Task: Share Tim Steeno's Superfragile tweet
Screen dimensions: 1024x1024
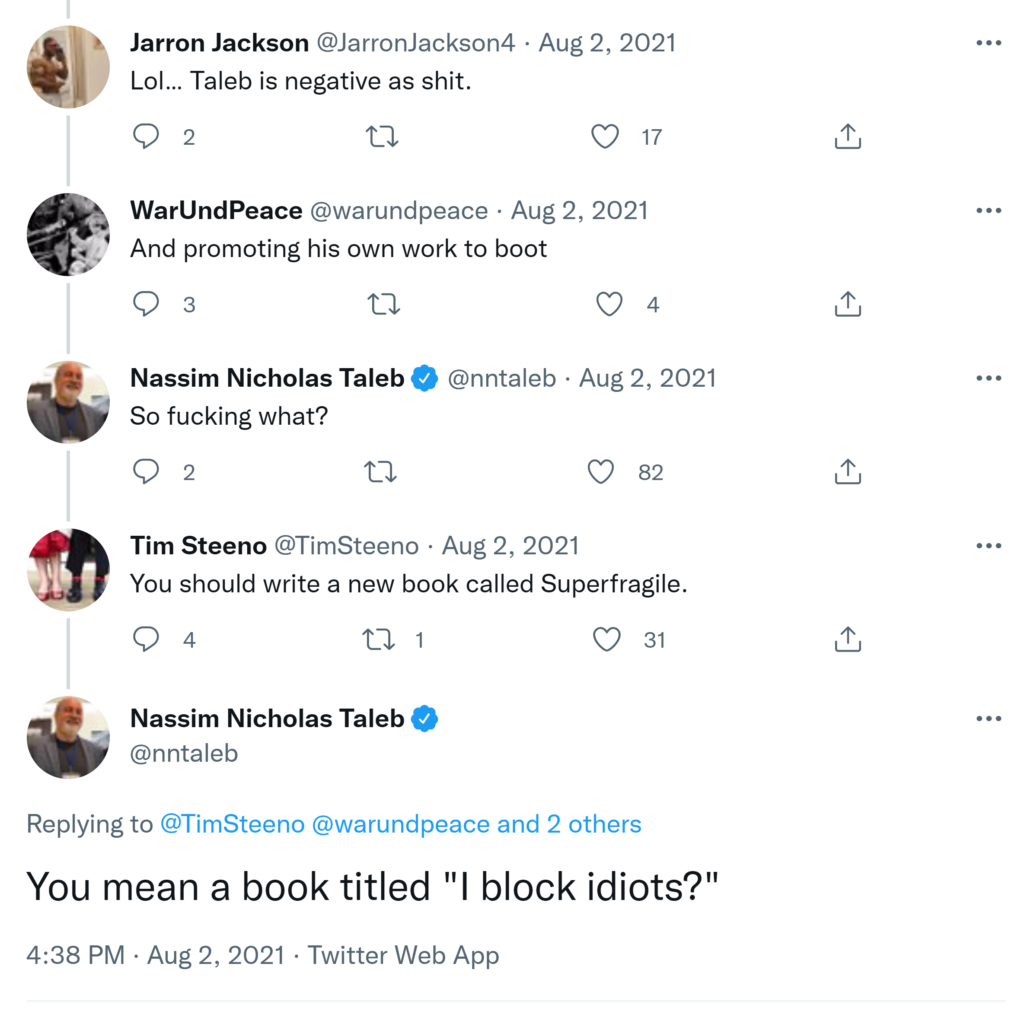Action: (x=847, y=639)
